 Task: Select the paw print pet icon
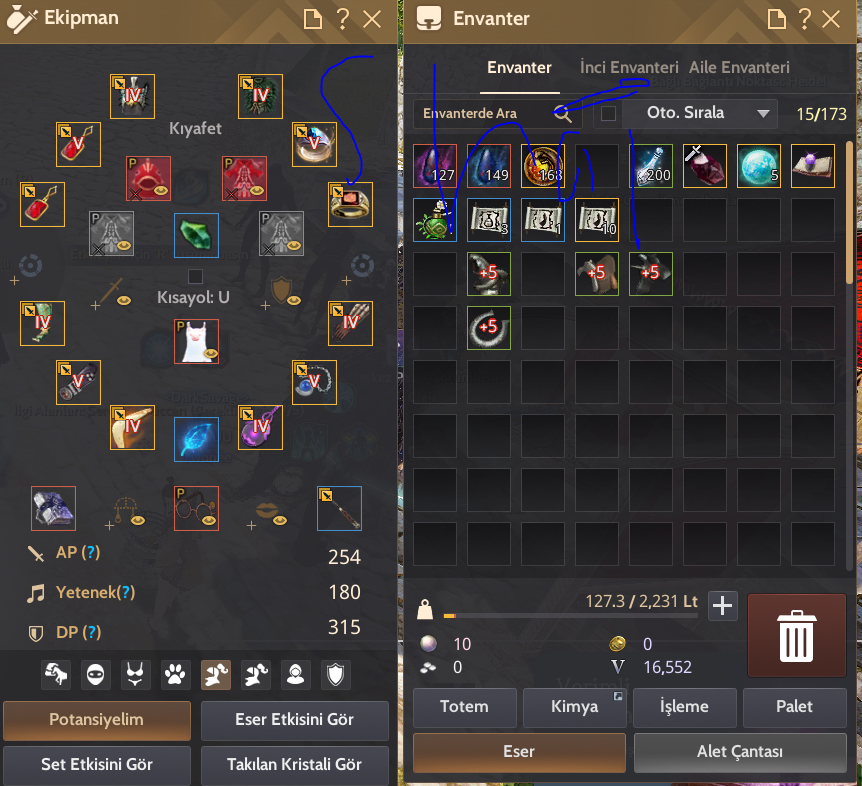(175, 674)
